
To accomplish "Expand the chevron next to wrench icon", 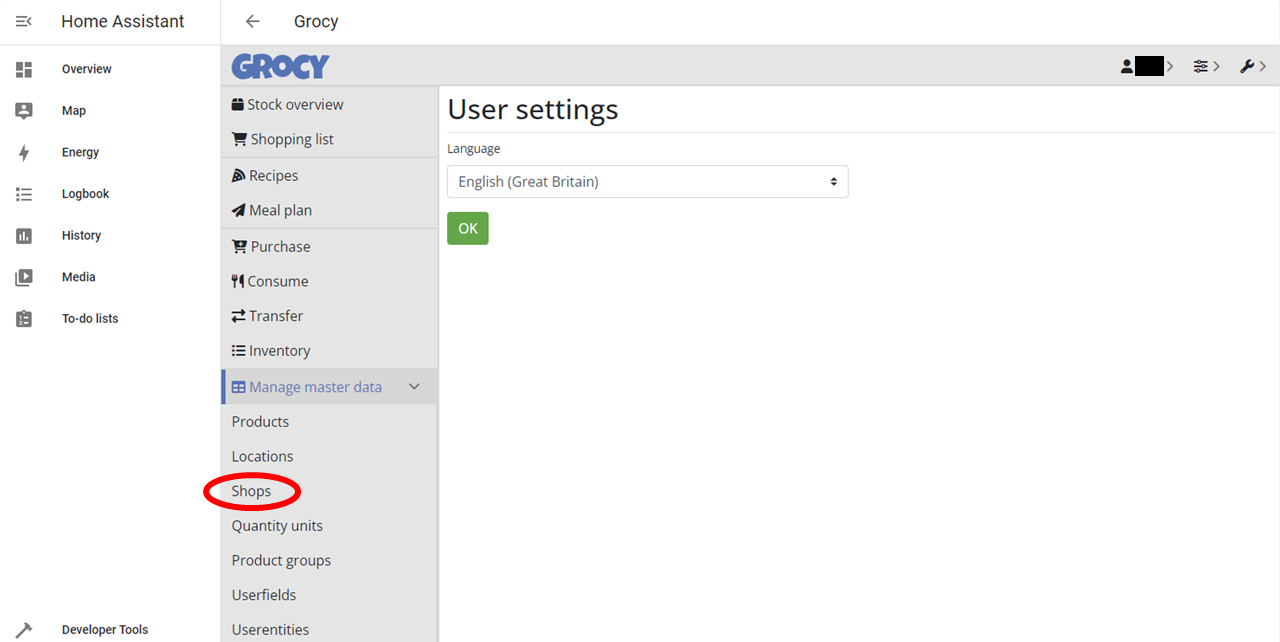I will [x=1263, y=66].
